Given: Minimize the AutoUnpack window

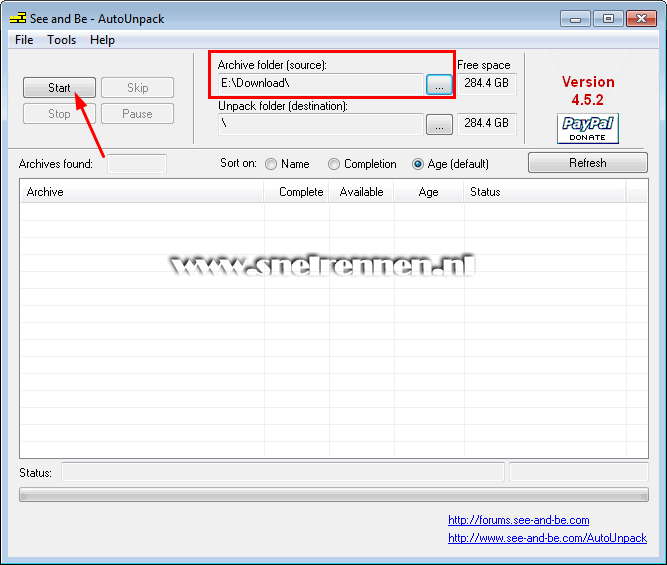Looking at the screenshot, I should pos(575,19).
